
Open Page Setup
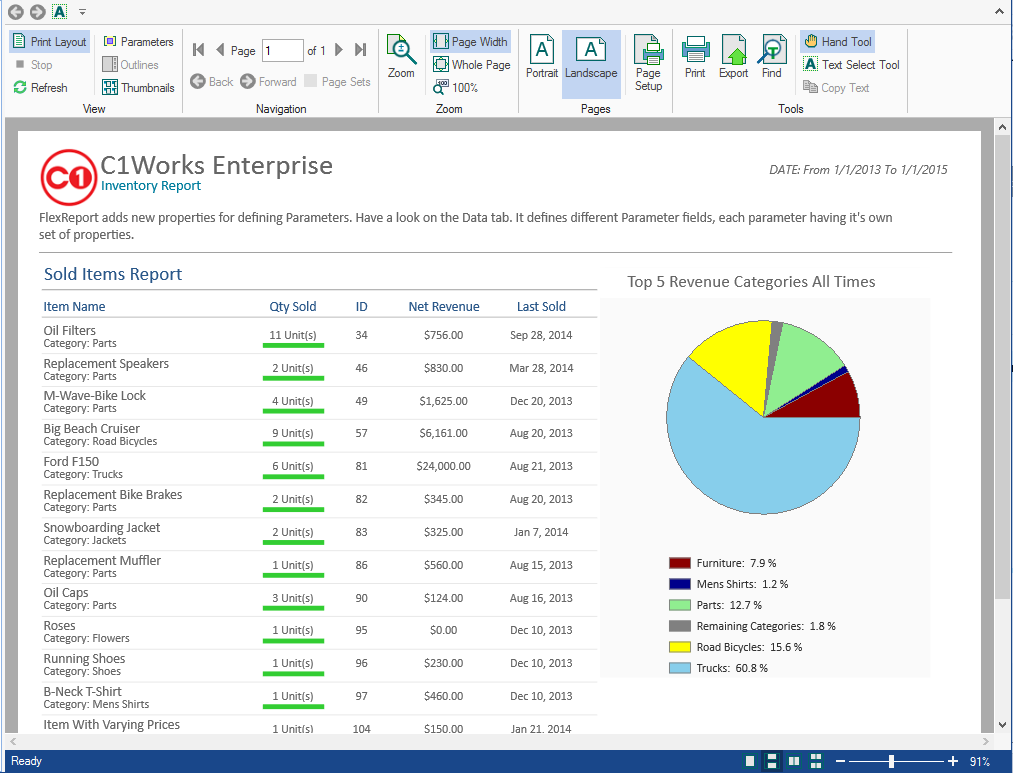648,63
